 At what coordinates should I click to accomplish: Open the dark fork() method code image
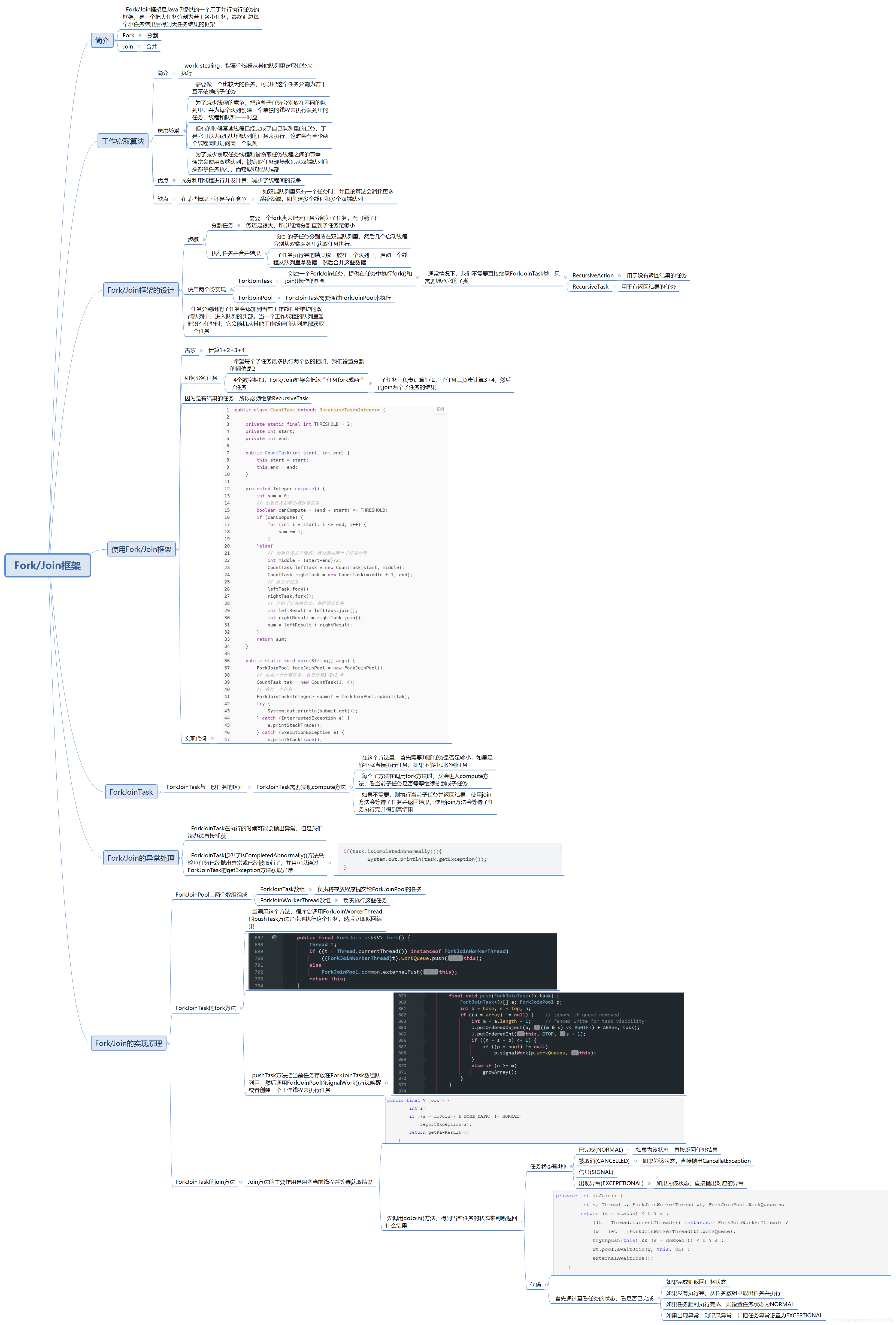click(x=402, y=961)
